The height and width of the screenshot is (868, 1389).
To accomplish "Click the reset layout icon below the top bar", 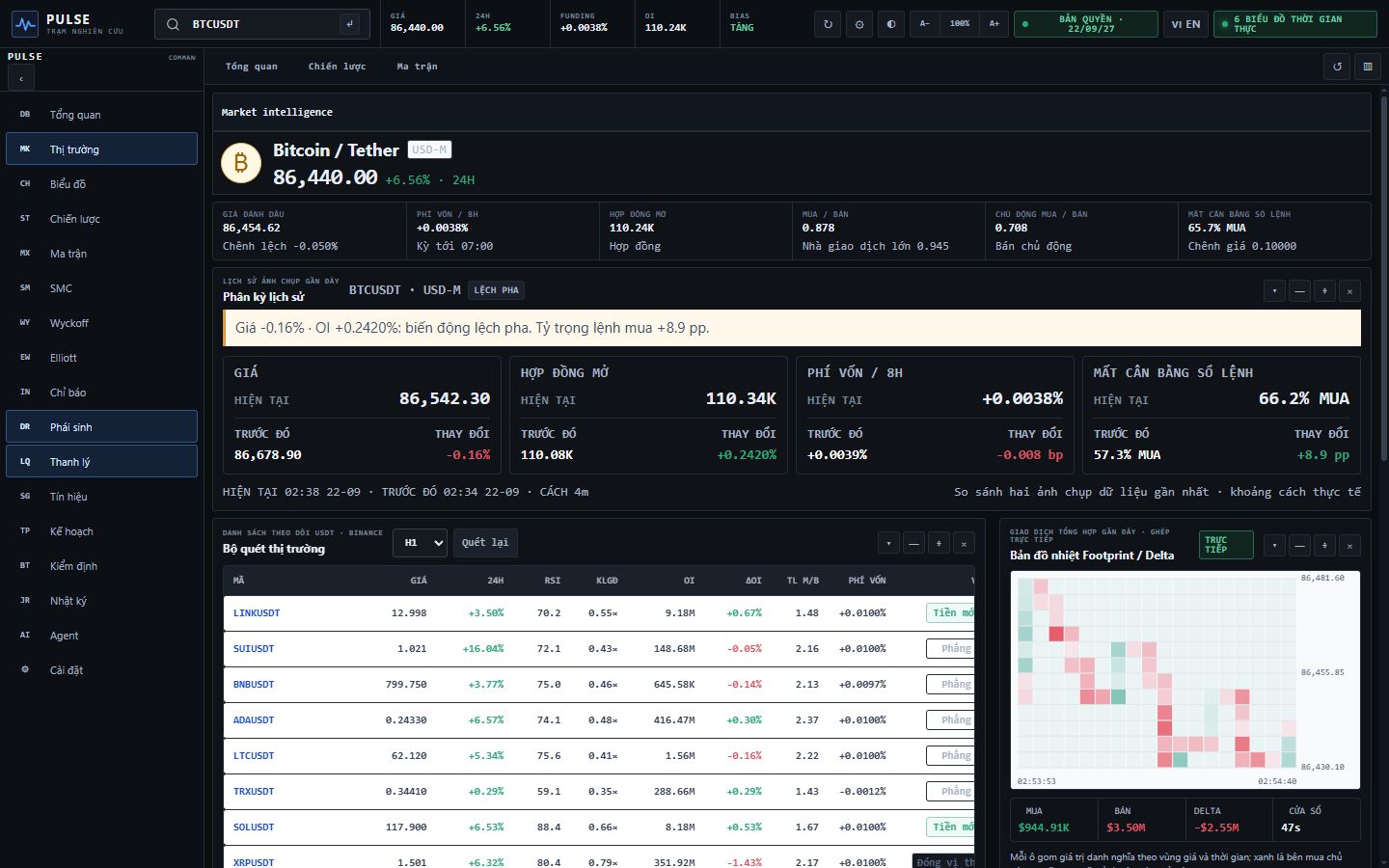I will (1337, 67).
